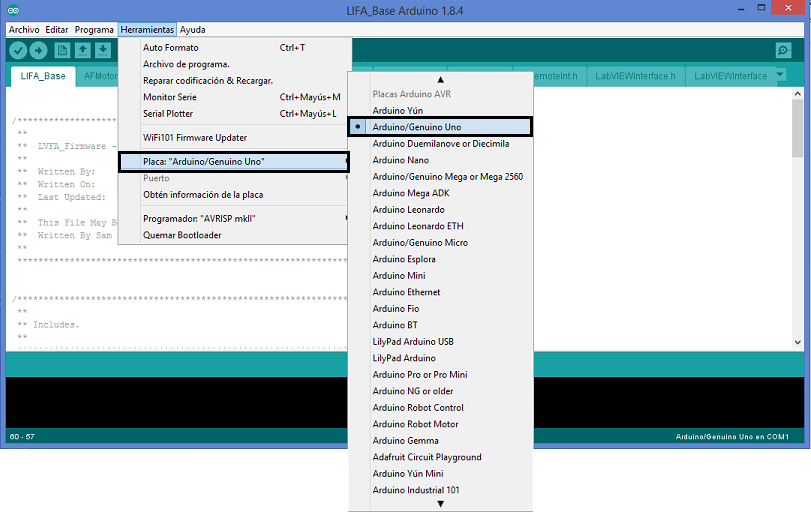Select LilyPad Arduino USB board
This screenshot has height=512, width=811.
pyautogui.click(x=441, y=342)
